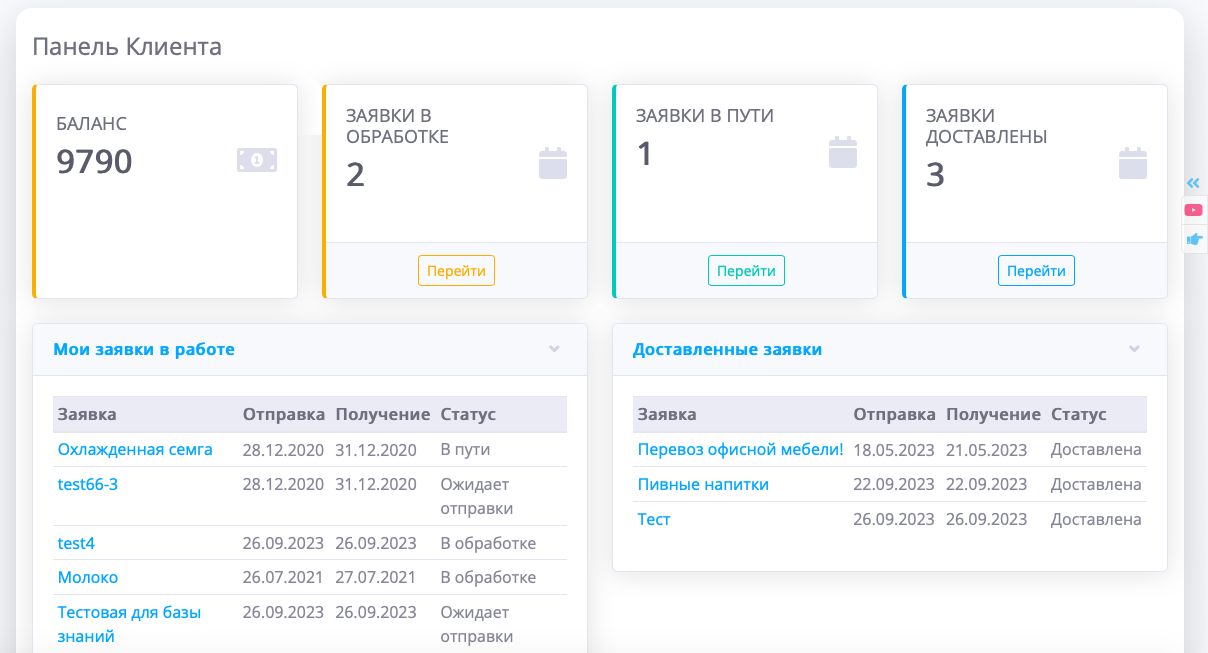Viewport: 1208px width, 653px height.
Task: Click the double-chevron collapse icon on right edge
Action: click(1193, 183)
